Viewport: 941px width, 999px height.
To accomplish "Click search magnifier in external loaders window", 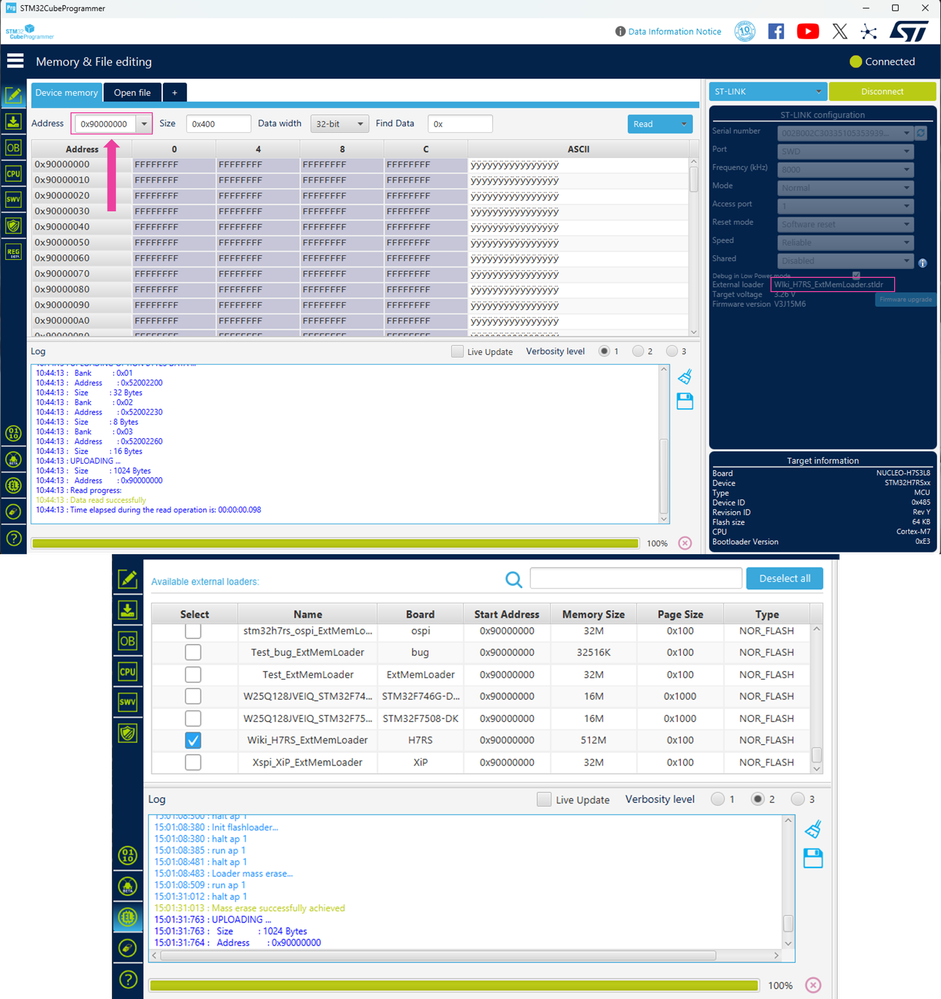I will (514, 579).
